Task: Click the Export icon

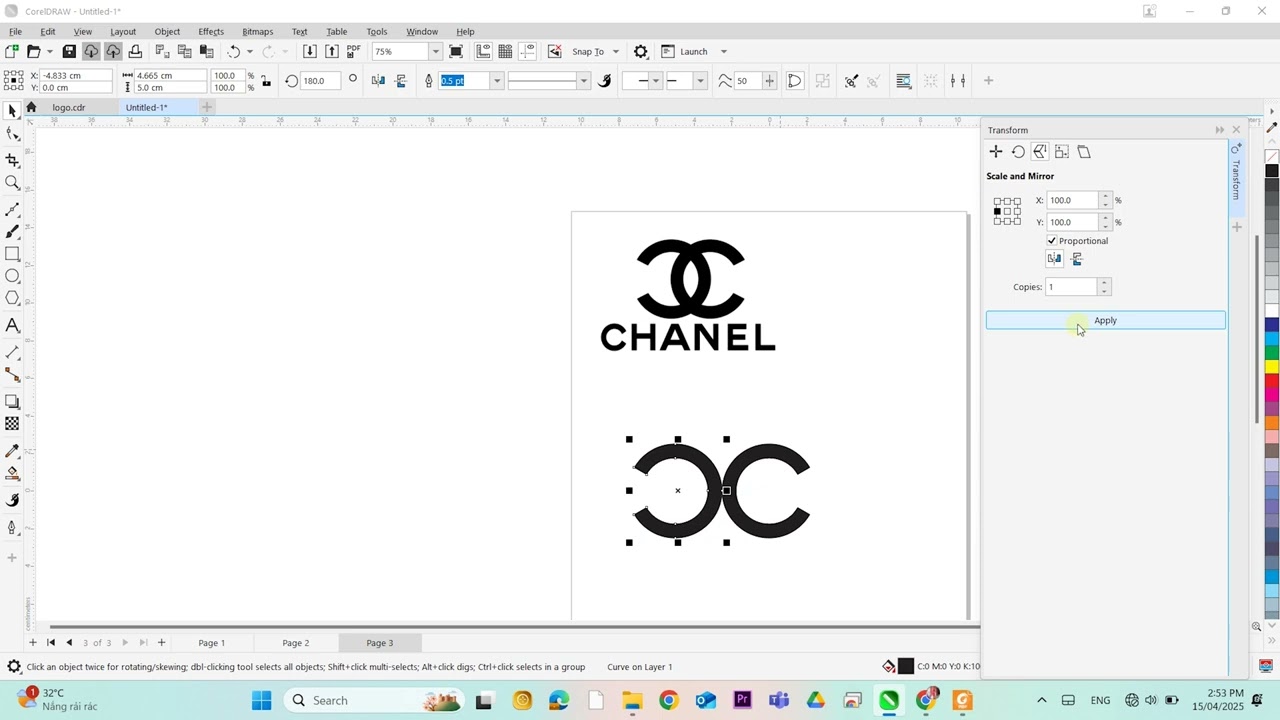Action: 332,51
